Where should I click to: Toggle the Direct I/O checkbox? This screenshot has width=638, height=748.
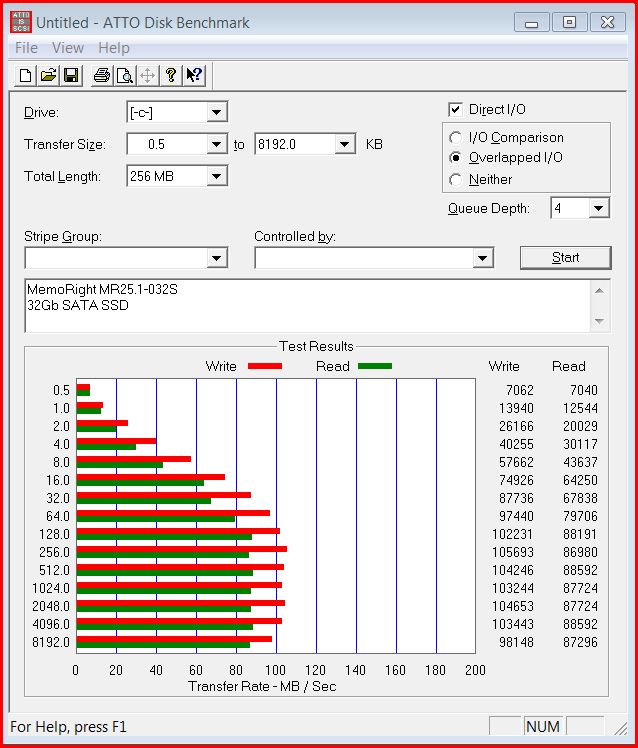(455, 110)
